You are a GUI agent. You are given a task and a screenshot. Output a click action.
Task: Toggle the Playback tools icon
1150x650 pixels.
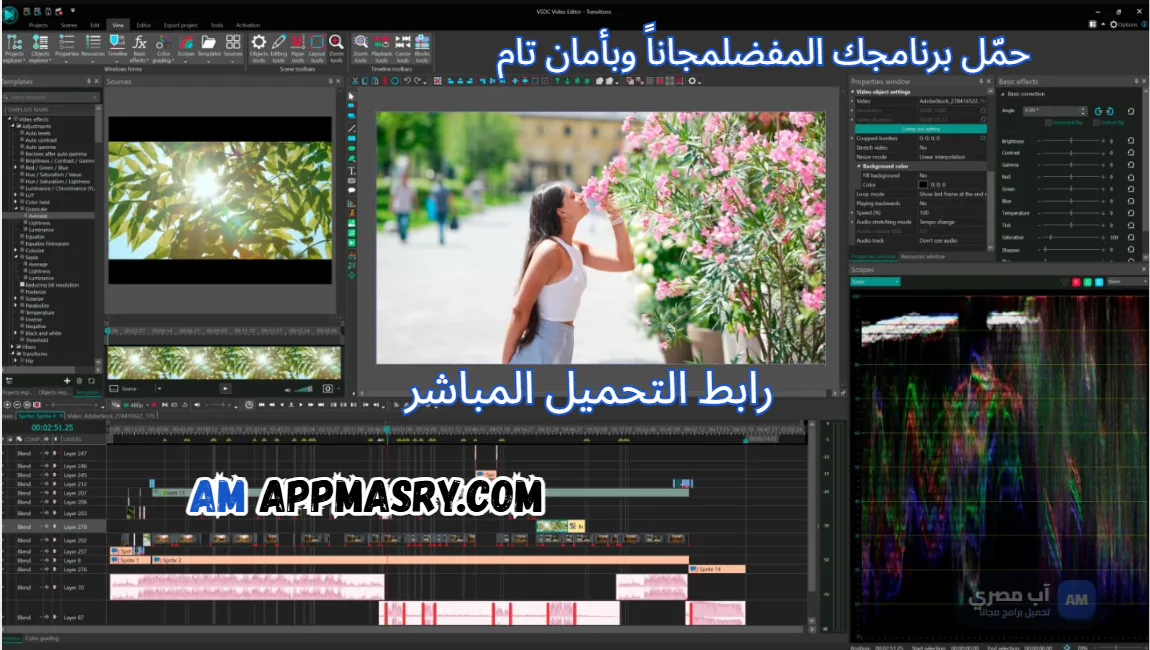click(x=381, y=48)
